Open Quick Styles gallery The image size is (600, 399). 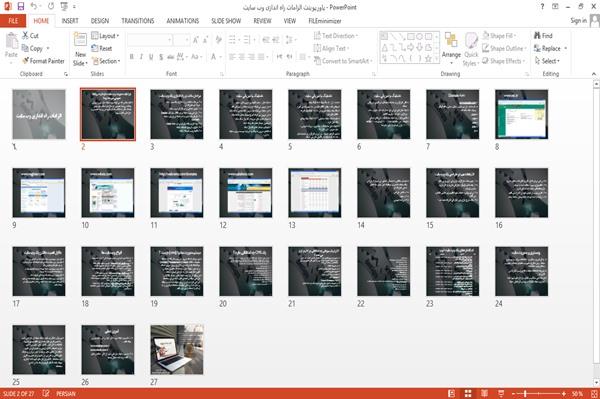pos(471,49)
